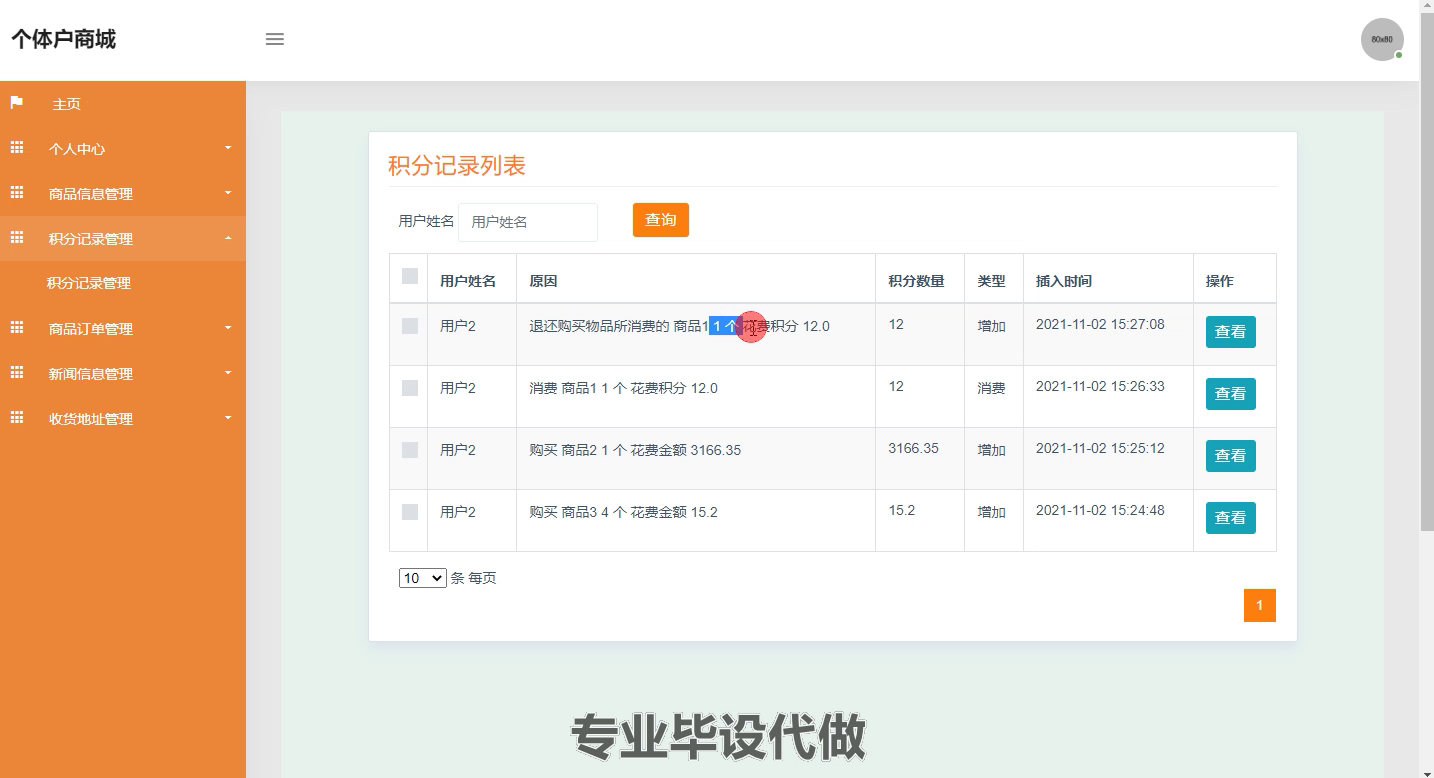
Task: Click the grid icon beside 积分记录管理
Action: pos(17,238)
